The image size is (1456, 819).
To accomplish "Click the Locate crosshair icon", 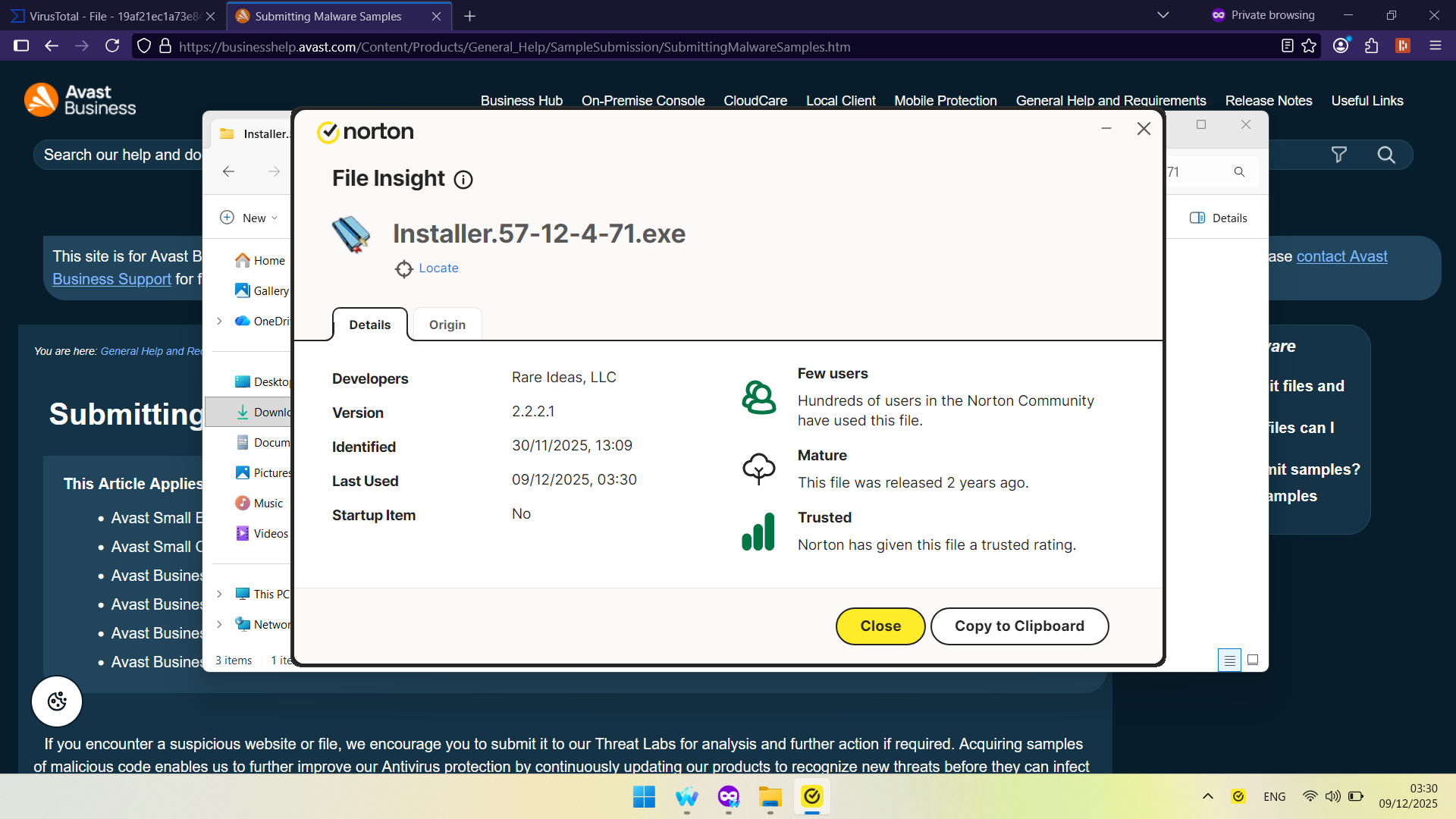I will pyautogui.click(x=403, y=268).
